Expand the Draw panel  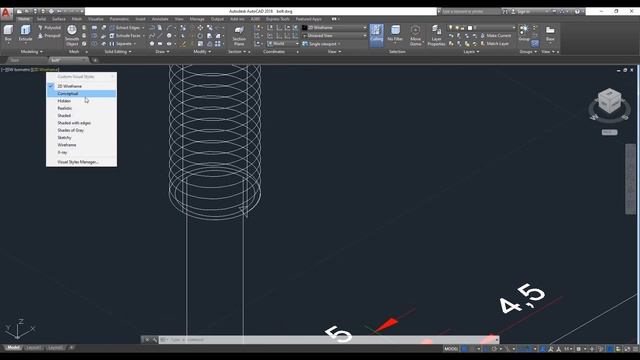(162, 52)
